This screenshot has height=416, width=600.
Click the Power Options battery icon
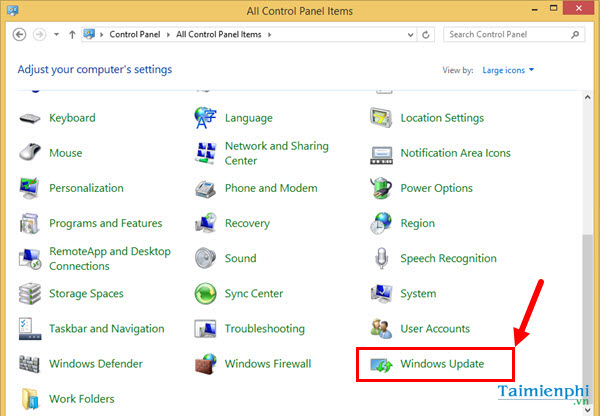[x=381, y=188]
